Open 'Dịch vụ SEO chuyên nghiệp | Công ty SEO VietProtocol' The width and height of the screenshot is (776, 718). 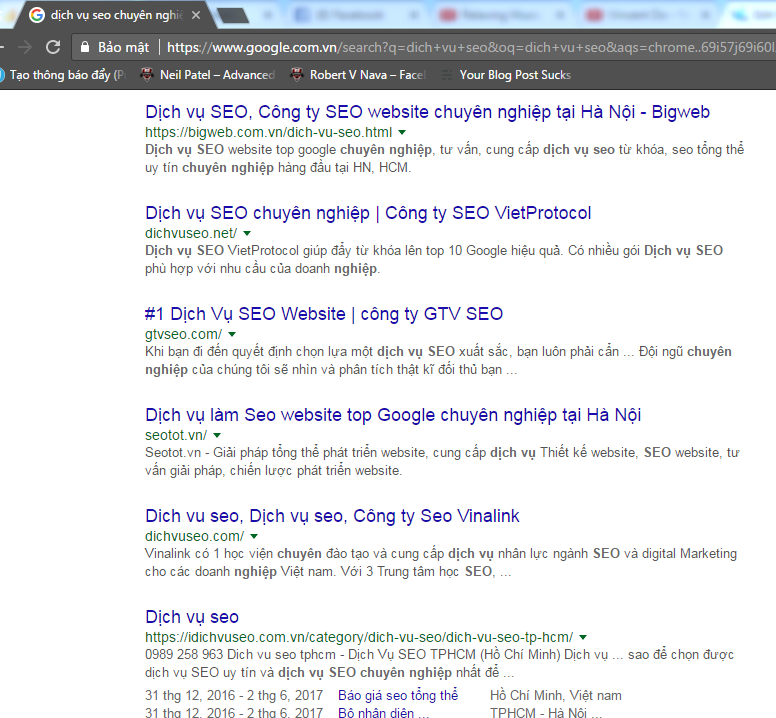[x=368, y=213]
